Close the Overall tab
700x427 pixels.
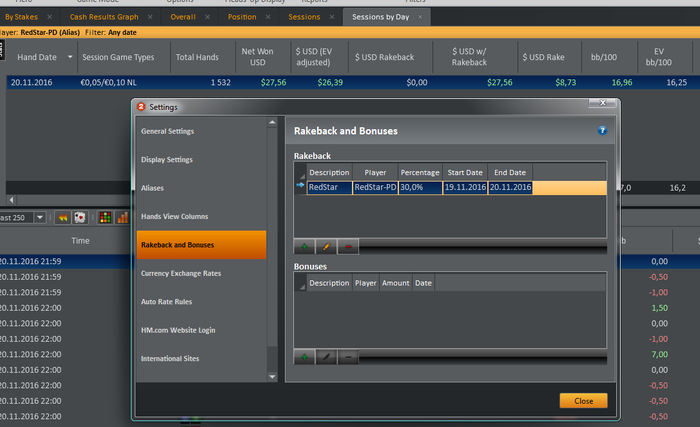[x=208, y=17]
